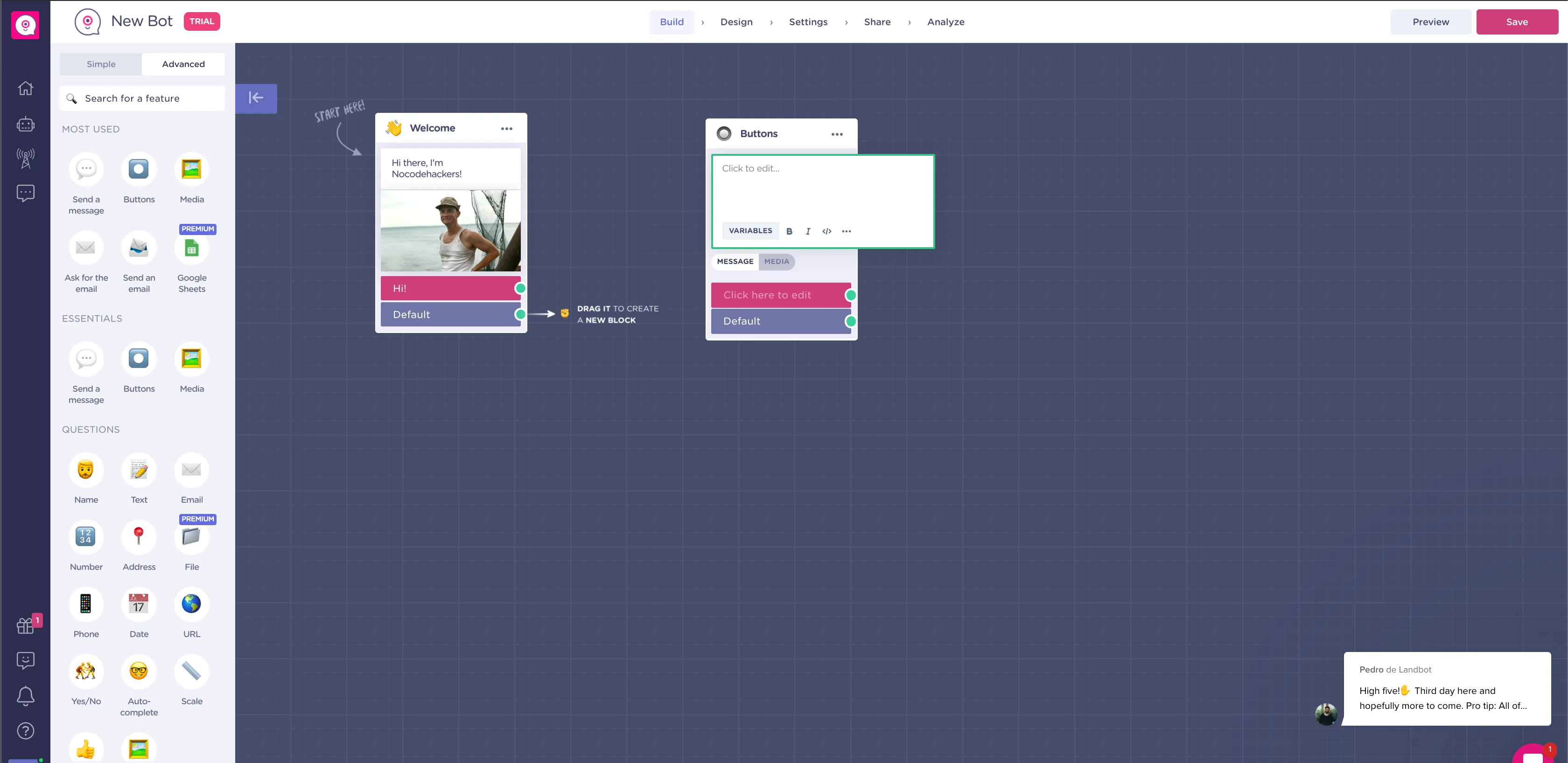1568x763 pixels.
Task: Toggle italic formatting in editor
Action: coord(808,231)
